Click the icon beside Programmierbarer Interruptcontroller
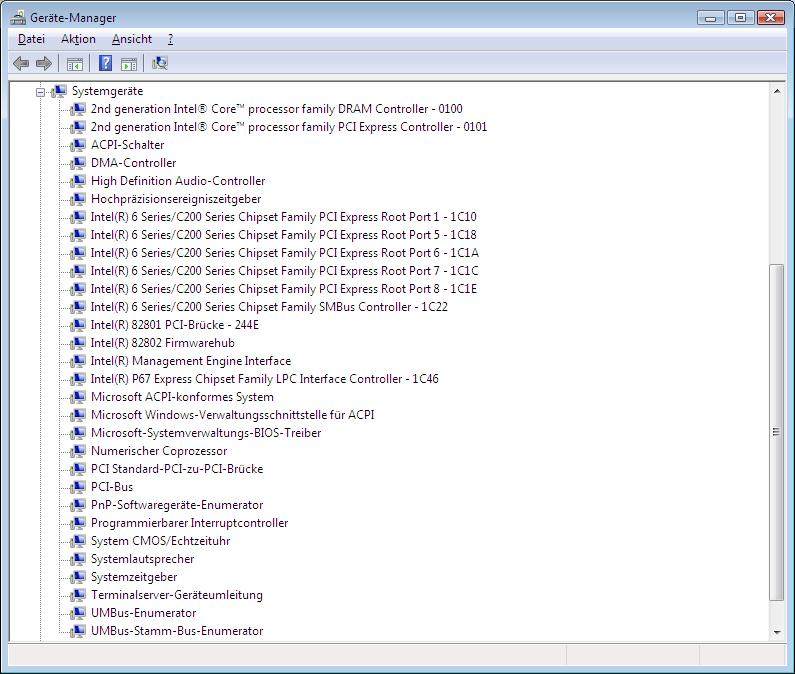The height and width of the screenshot is (674, 795). pos(78,523)
